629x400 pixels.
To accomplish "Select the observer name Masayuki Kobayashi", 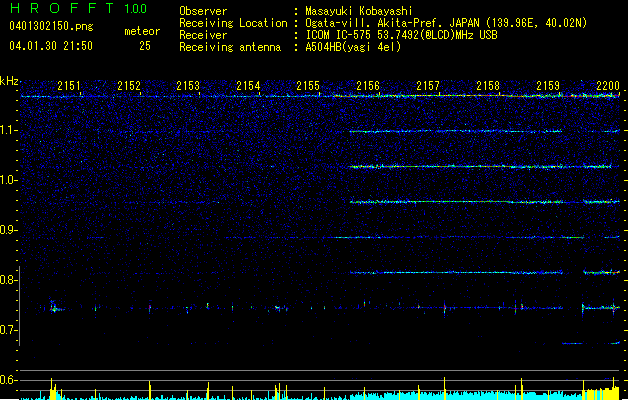I will [x=359, y=11].
